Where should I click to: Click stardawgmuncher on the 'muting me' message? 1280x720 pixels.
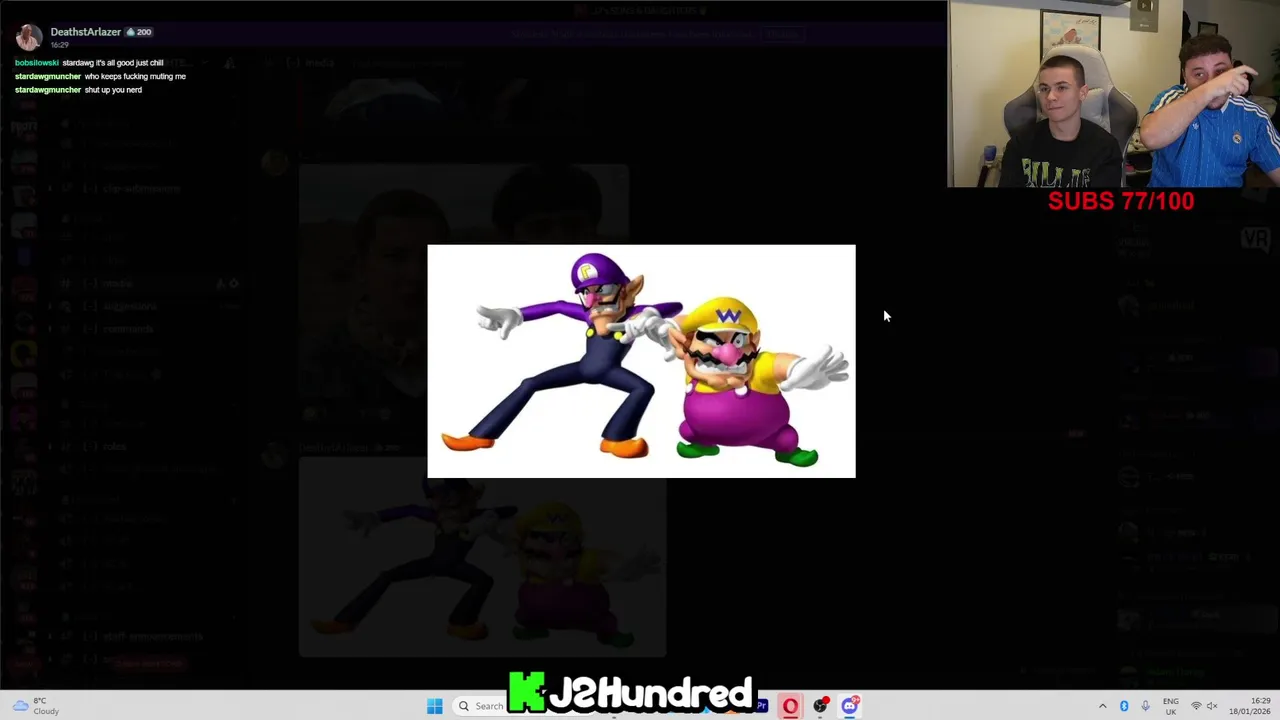pos(48,76)
